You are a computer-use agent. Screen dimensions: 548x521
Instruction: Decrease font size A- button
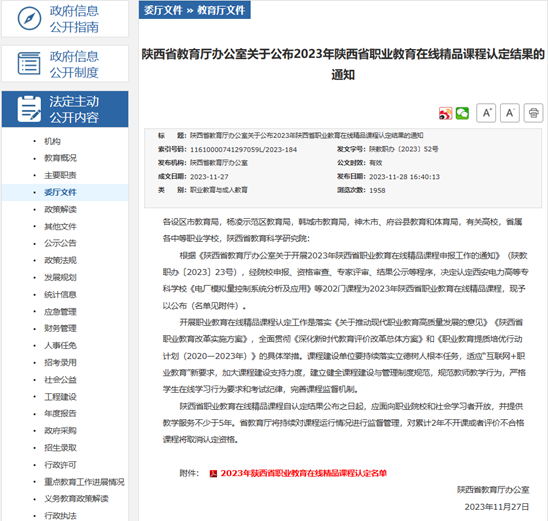click(510, 113)
